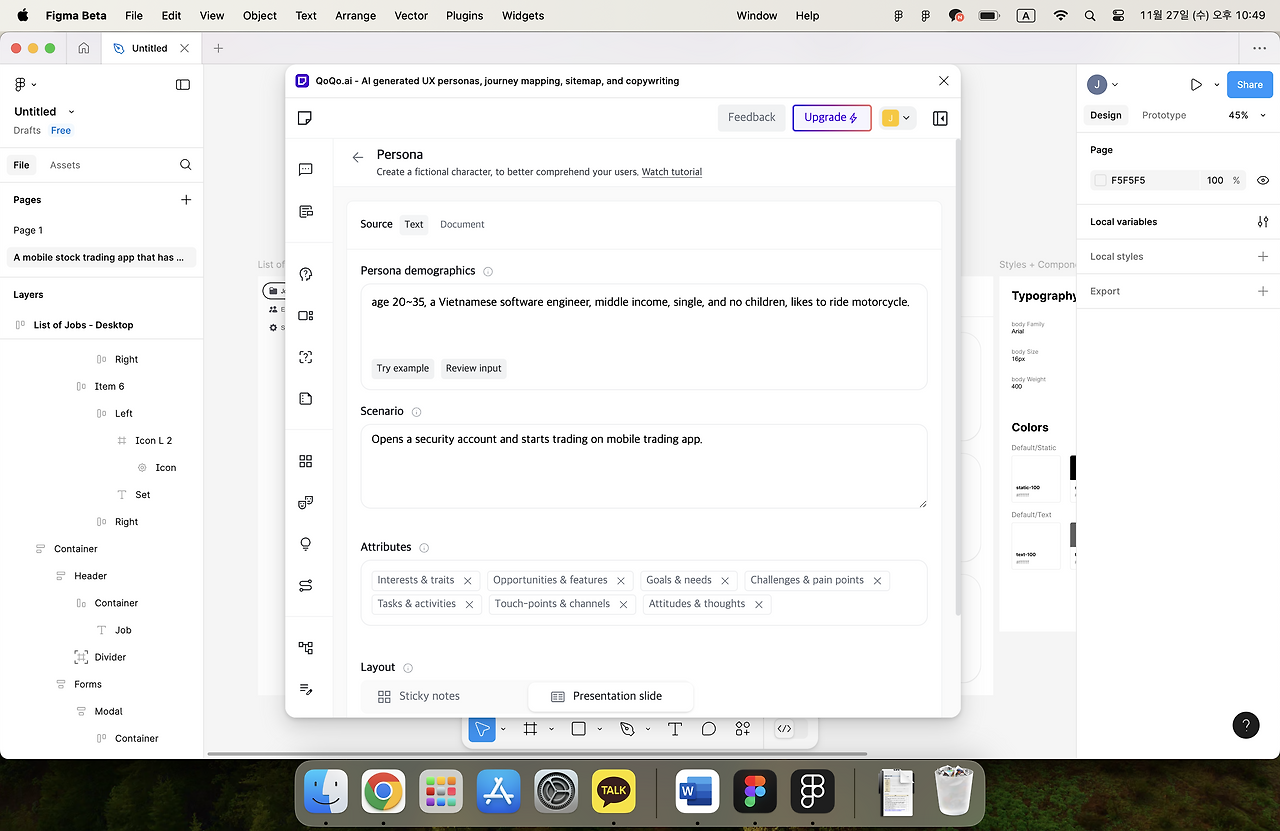Toggle page background visibility eye icon

pyautogui.click(x=1263, y=181)
